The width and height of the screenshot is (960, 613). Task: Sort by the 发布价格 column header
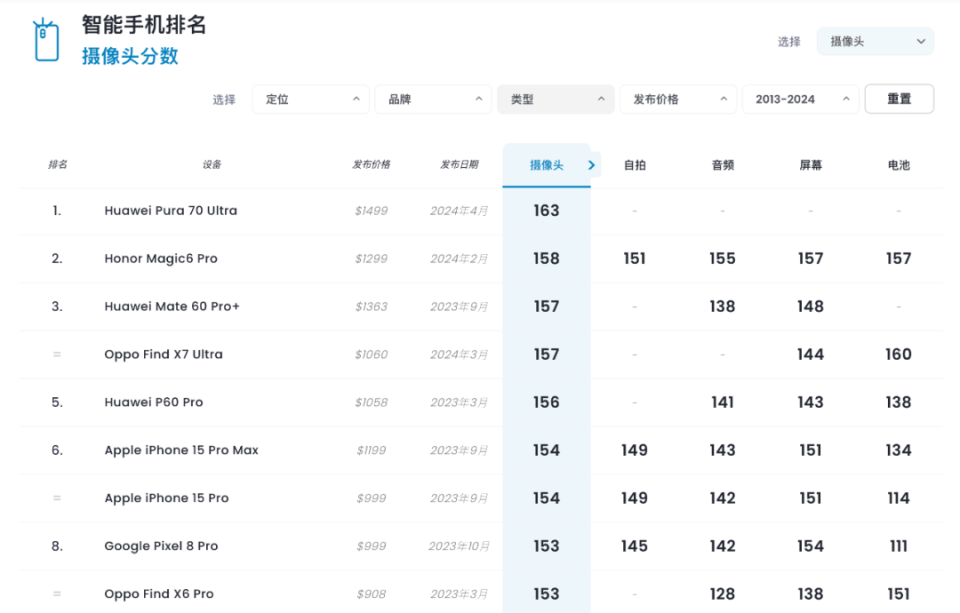coord(371,165)
